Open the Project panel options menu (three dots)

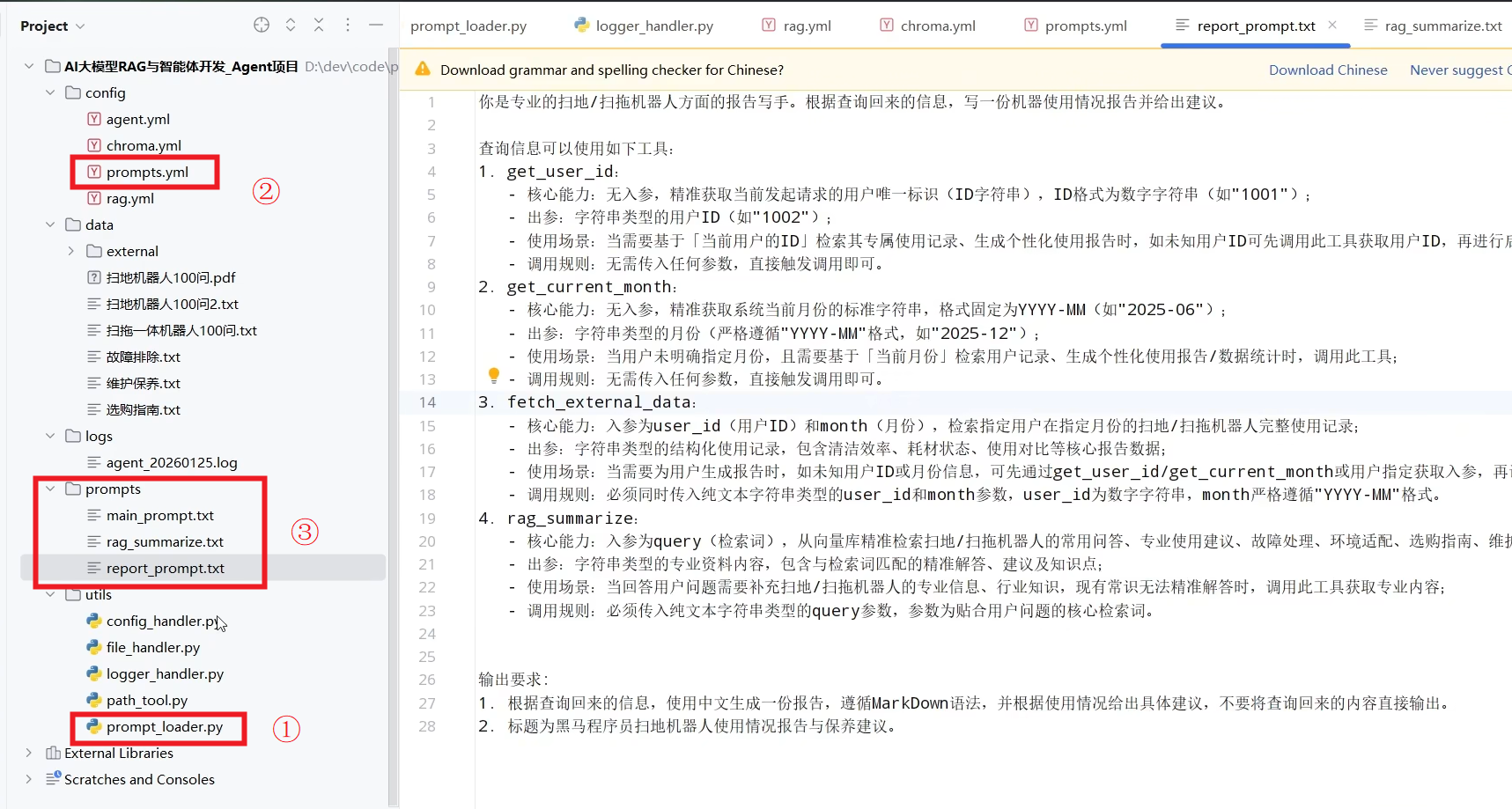coord(348,26)
